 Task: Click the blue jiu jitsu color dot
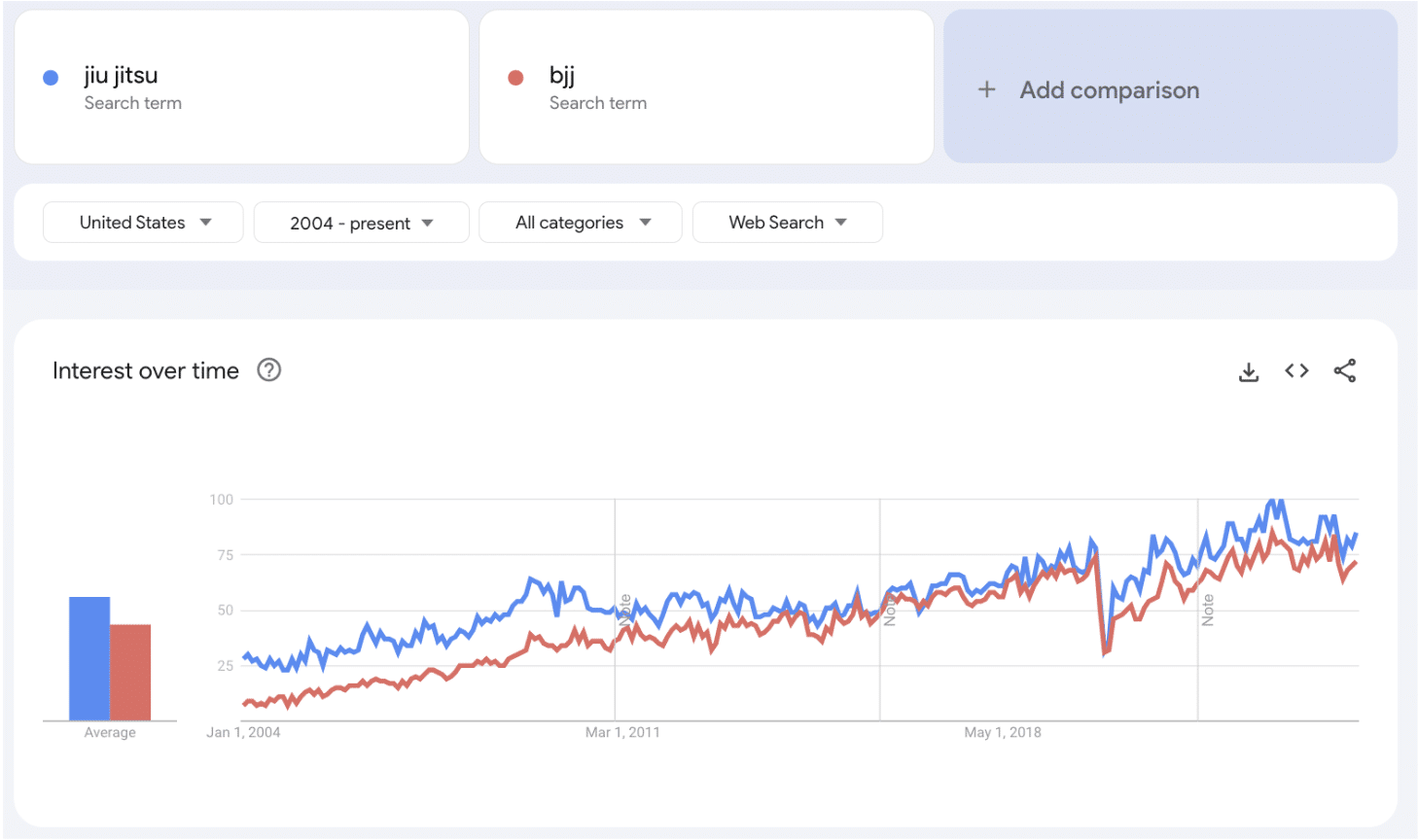(x=52, y=78)
